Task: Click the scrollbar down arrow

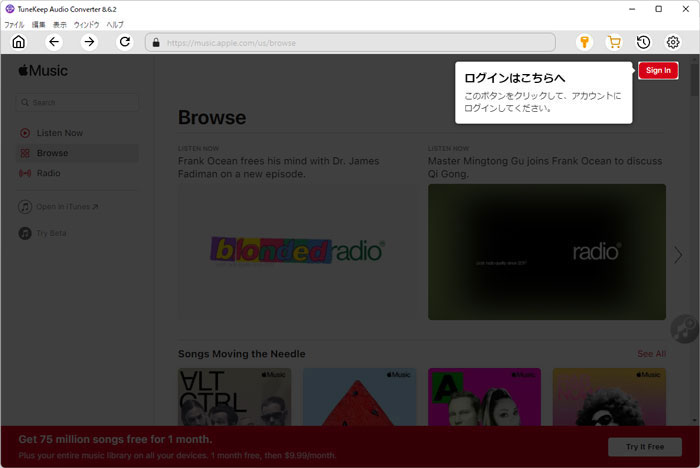Action: [695, 420]
